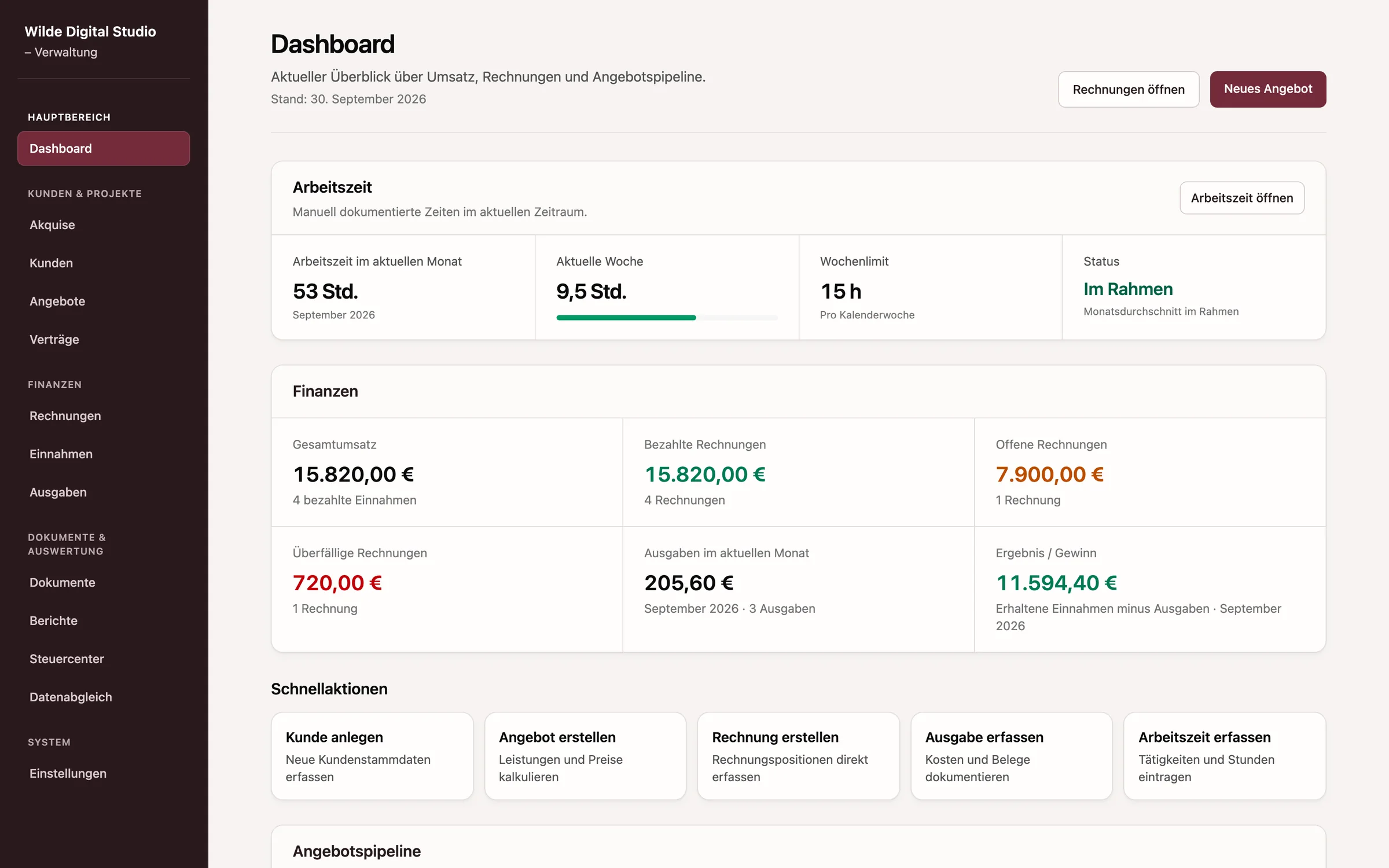Click the Angebotspipeline heading
This screenshot has height=868, width=1389.
(357, 851)
